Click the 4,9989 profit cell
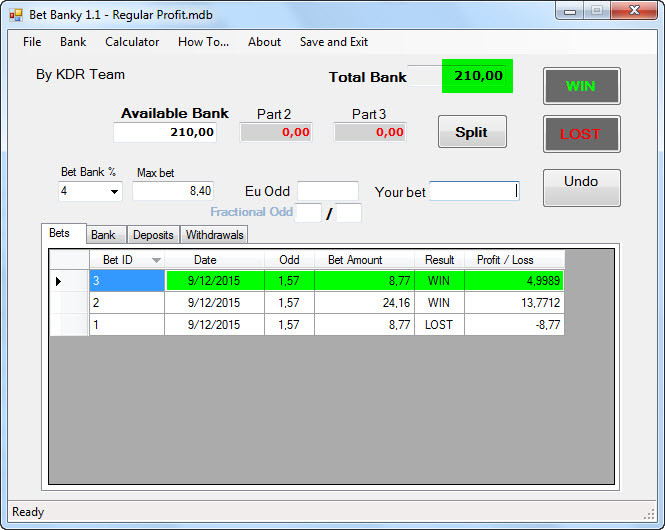665x530 pixels. point(514,281)
